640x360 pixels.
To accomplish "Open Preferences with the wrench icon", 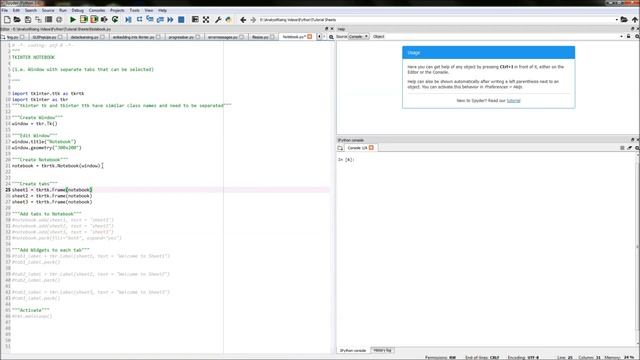I will pos(218,20).
